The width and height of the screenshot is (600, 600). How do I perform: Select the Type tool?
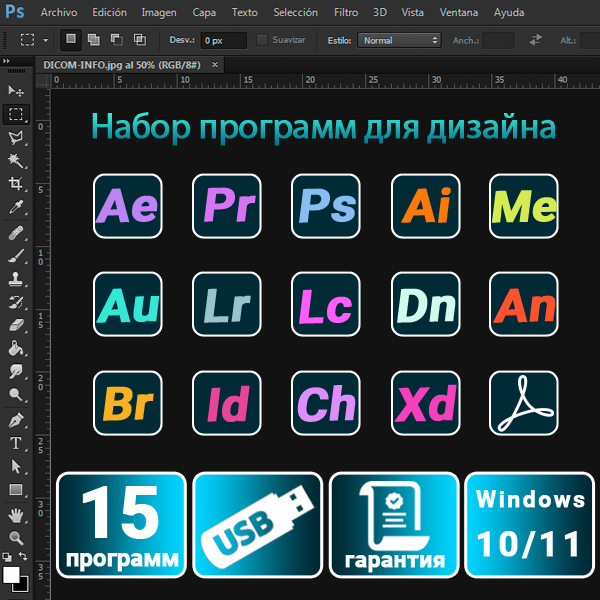(x=16, y=443)
